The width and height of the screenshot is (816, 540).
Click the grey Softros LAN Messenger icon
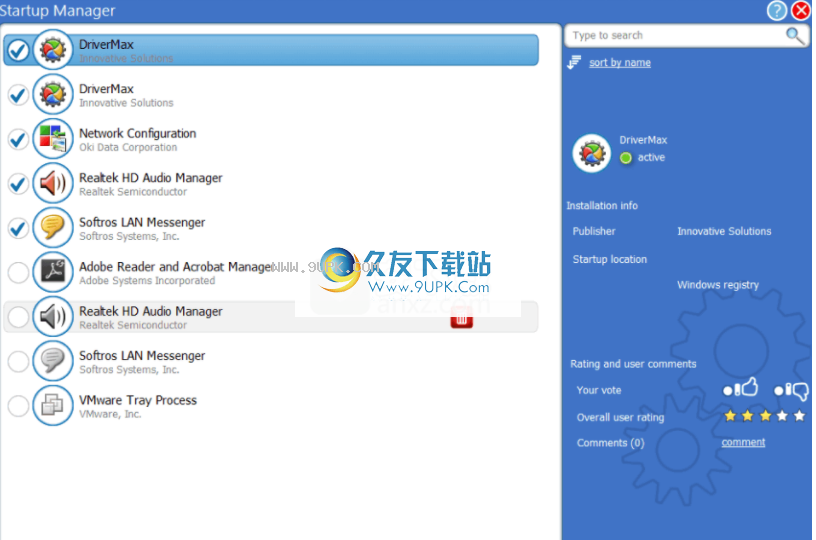pos(53,361)
